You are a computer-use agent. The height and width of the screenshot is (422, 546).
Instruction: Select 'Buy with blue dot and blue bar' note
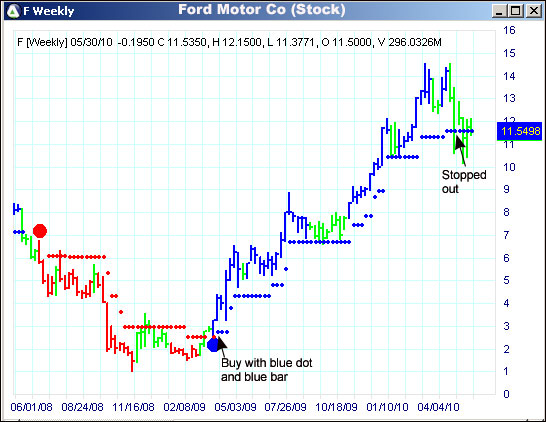[266, 370]
